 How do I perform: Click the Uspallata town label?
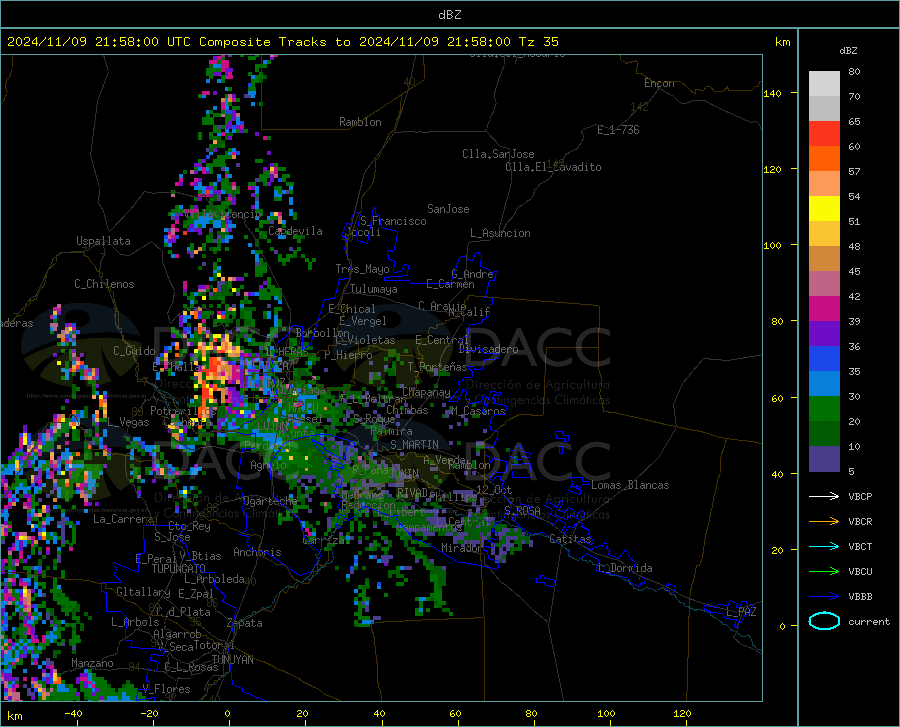(103, 241)
